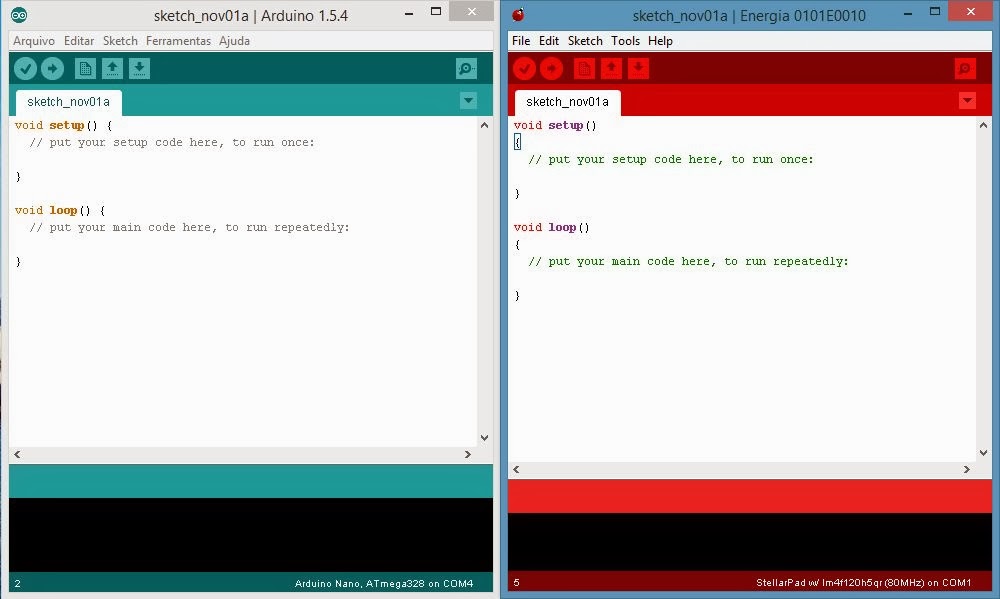Select sketch_nov01a tab in Energia window
Image resolution: width=1000 pixels, height=599 pixels.
pyautogui.click(x=567, y=102)
